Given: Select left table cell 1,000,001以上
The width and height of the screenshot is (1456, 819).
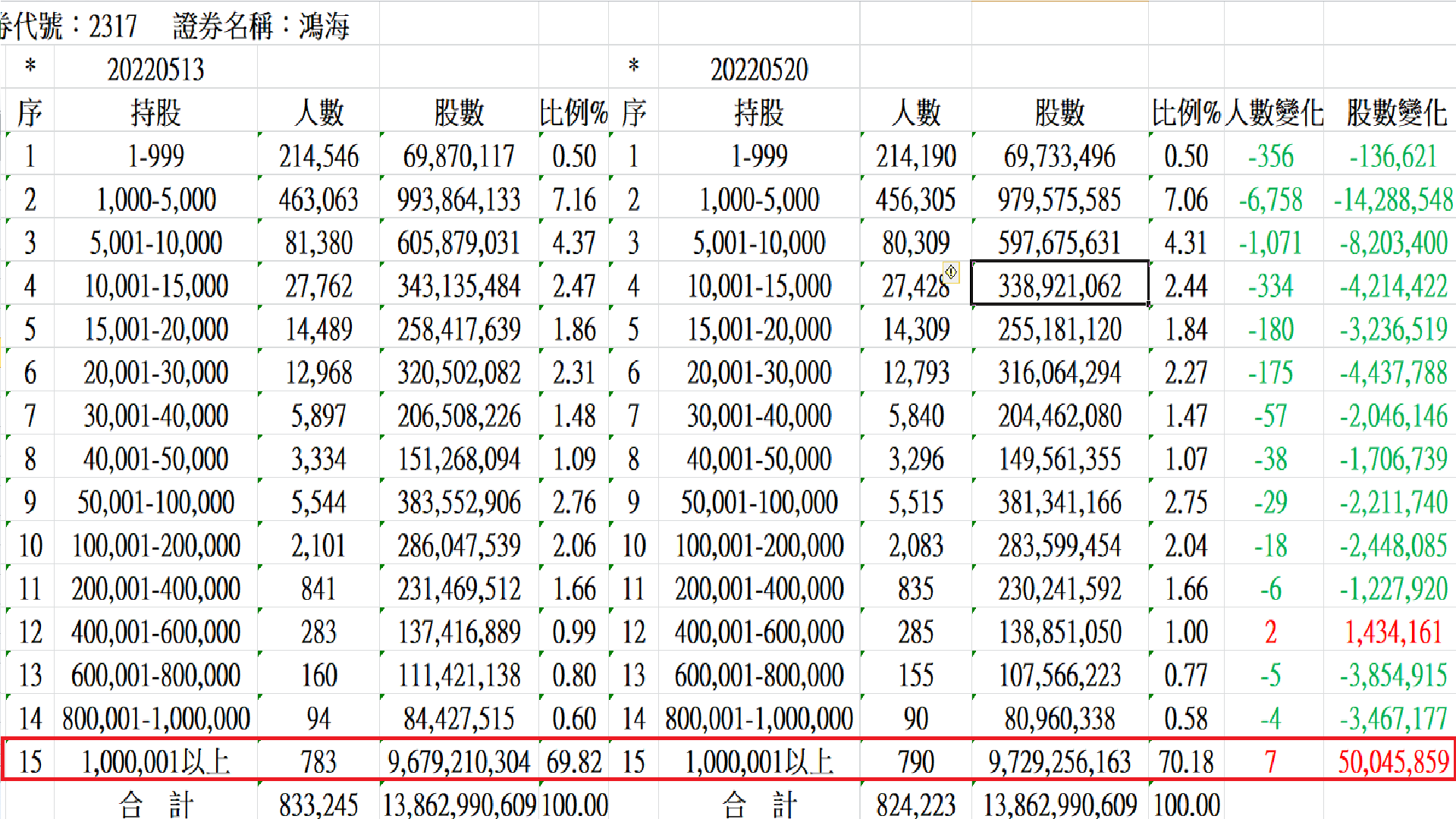Looking at the screenshot, I should [x=155, y=761].
